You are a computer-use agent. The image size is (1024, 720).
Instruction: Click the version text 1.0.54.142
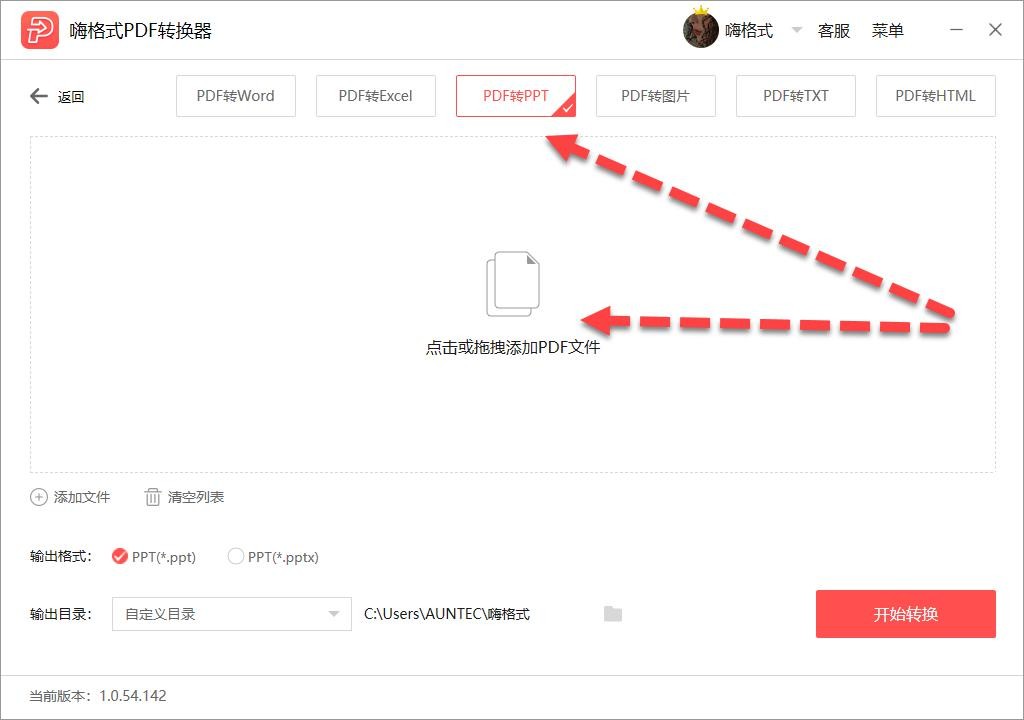(x=133, y=696)
